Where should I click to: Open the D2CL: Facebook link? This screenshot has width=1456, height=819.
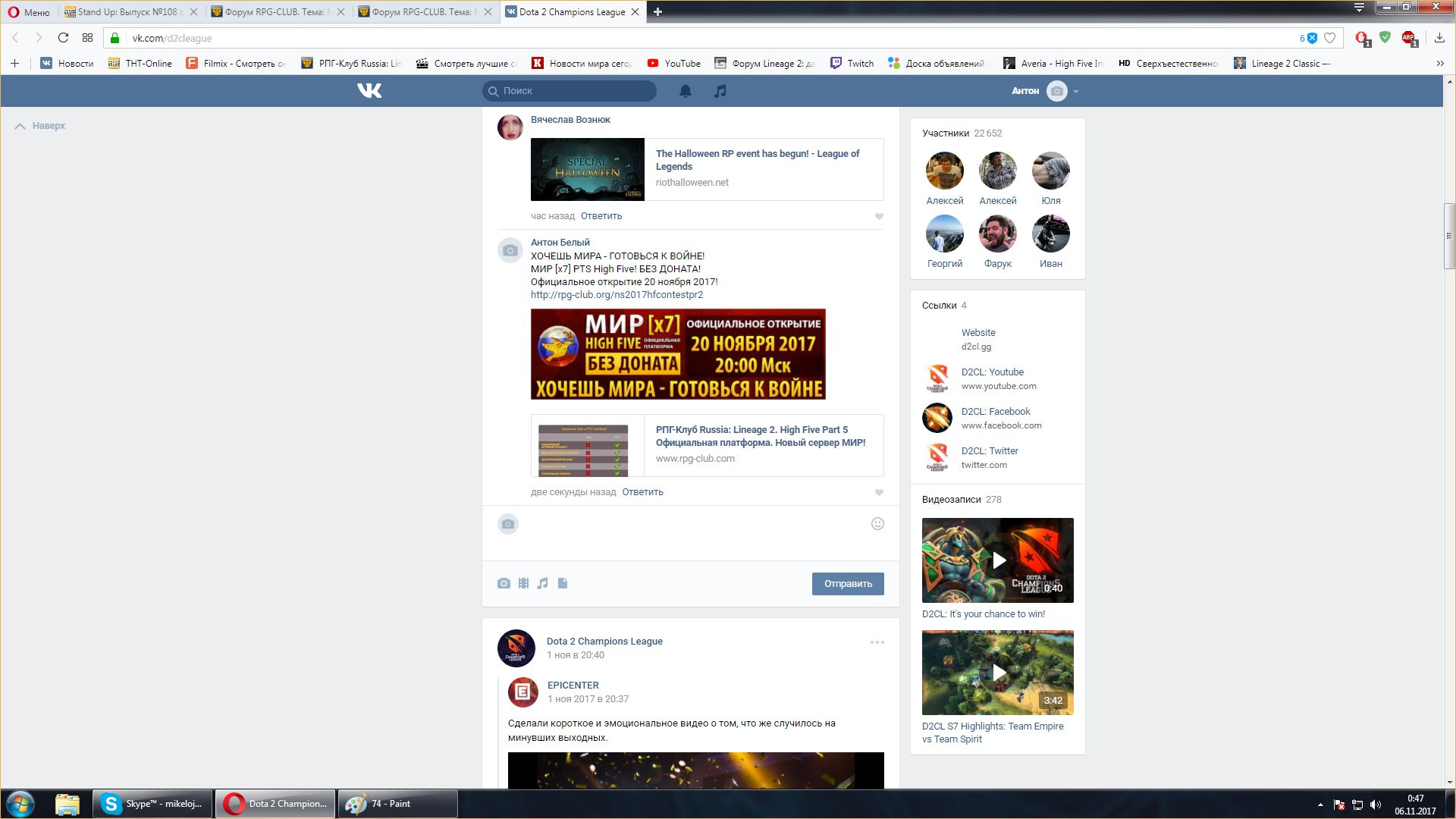pos(996,412)
